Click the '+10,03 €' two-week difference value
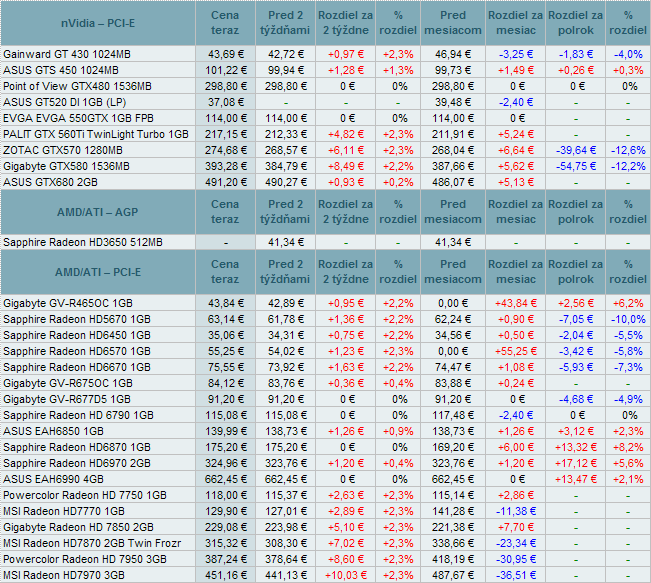Image resolution: width=651 pixels, height=583 pixels. (x=346, y=575)
